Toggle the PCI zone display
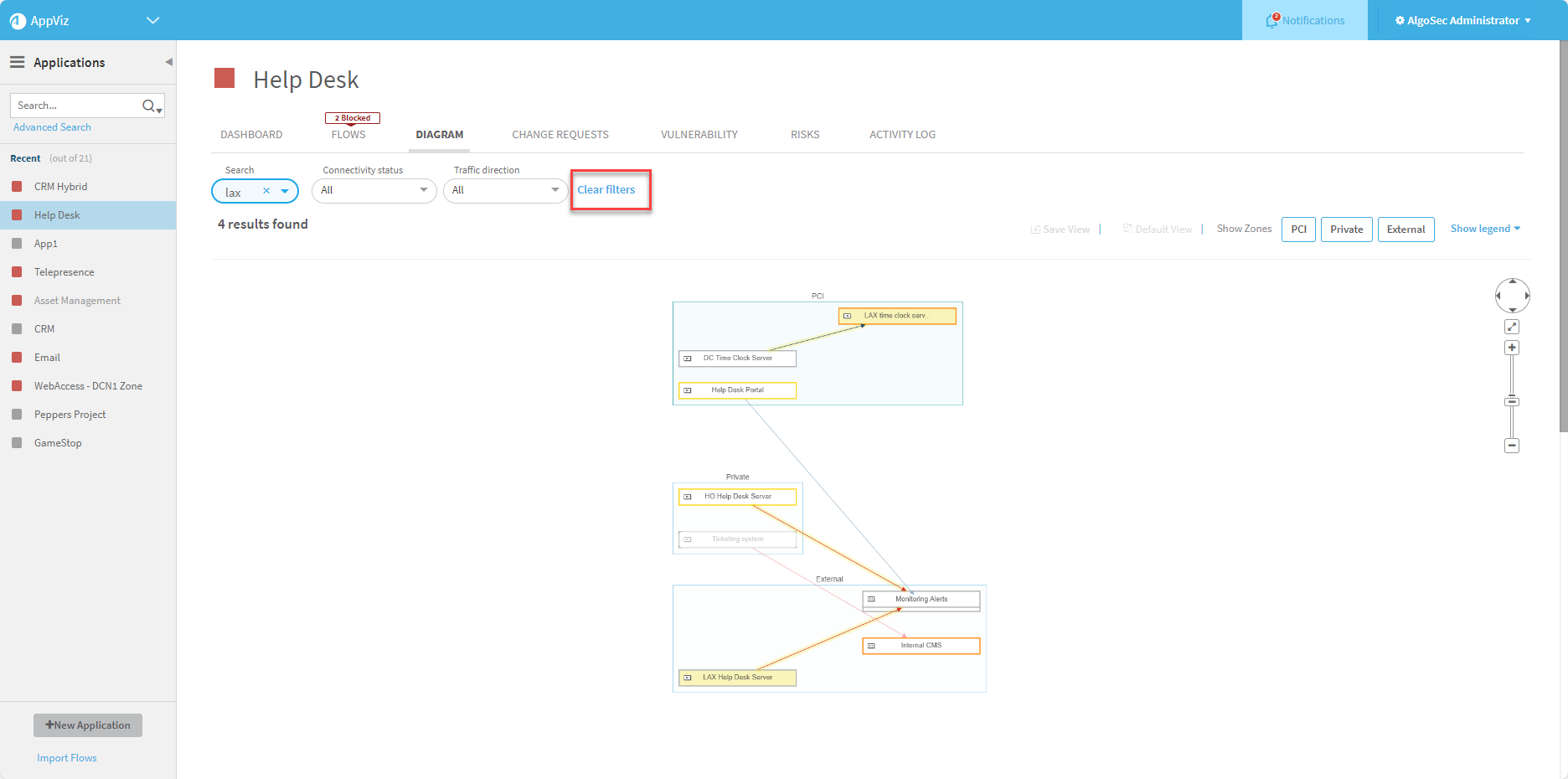 pos(1298,230)
